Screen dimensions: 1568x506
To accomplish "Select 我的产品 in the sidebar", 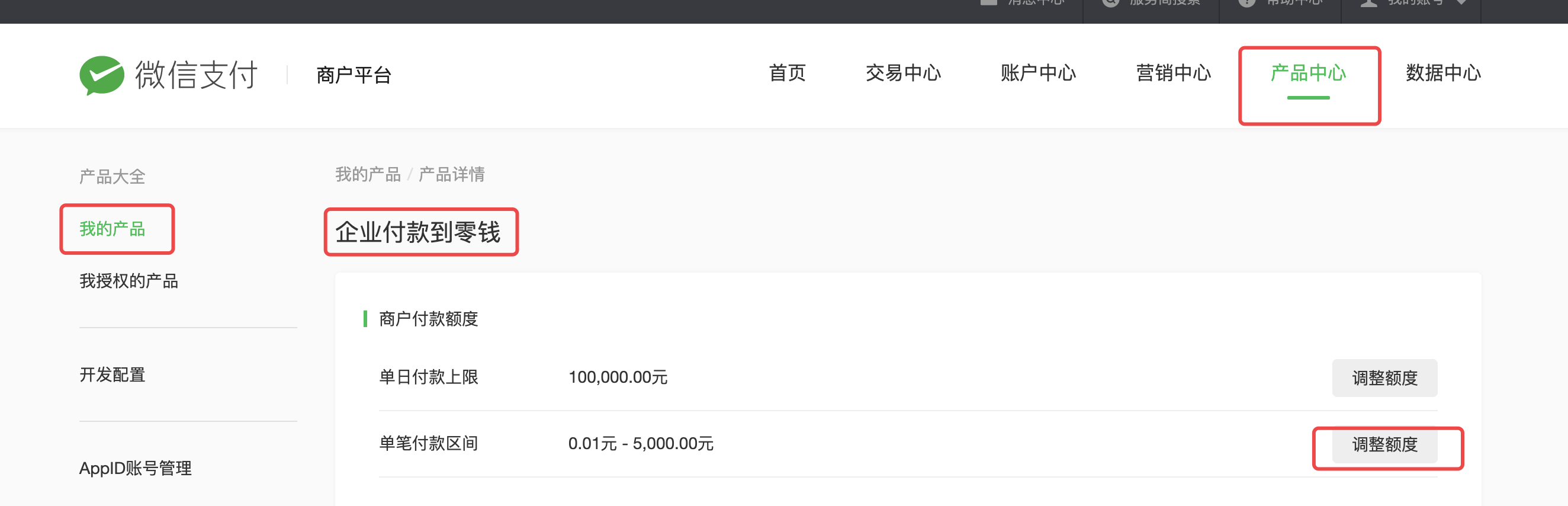I will 113,229.
